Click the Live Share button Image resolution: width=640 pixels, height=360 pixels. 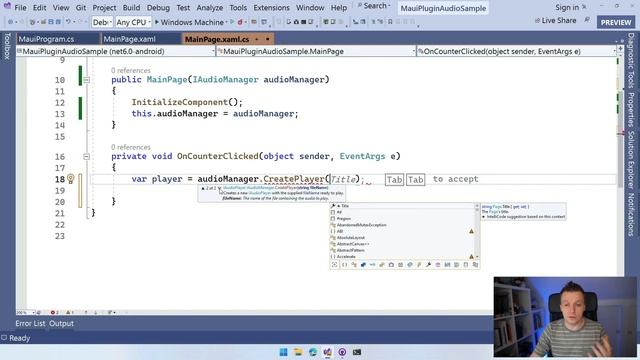click(556, 20)
